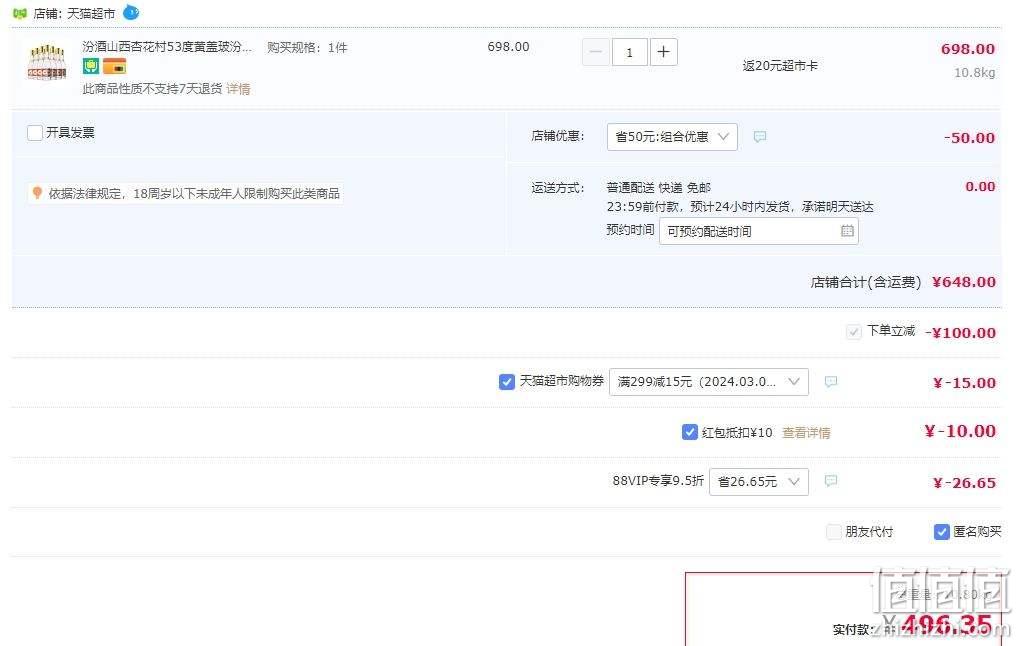Click the 返20元超市卡 promotion text

tap(780, 65)
